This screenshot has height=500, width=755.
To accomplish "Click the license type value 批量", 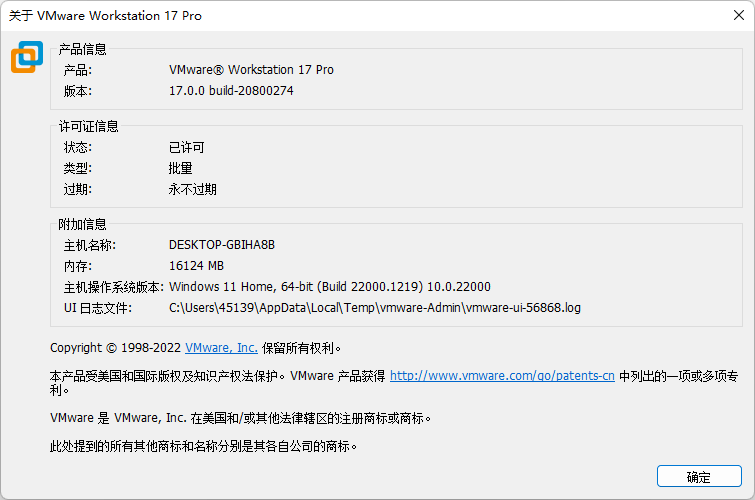I will coord(181,168).
